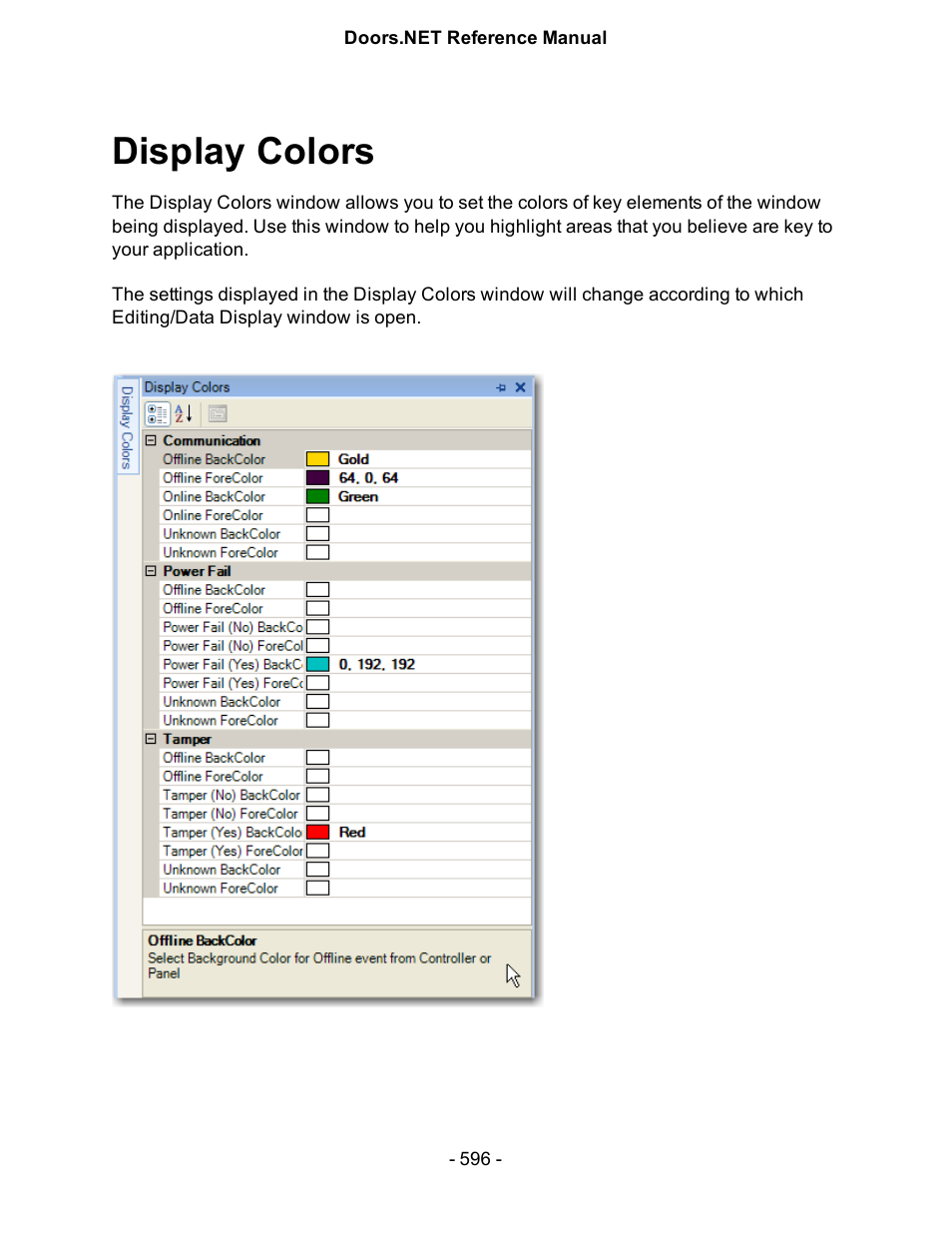This screenshot has height=1233, width=952.
Task: Click Tamper (Yes) ForeColor empty swatch
Action: [317, 851]
